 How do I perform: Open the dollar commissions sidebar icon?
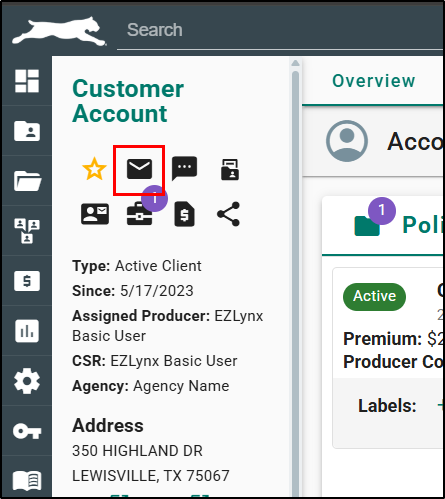pyautogui.click(x=27, y=281)
